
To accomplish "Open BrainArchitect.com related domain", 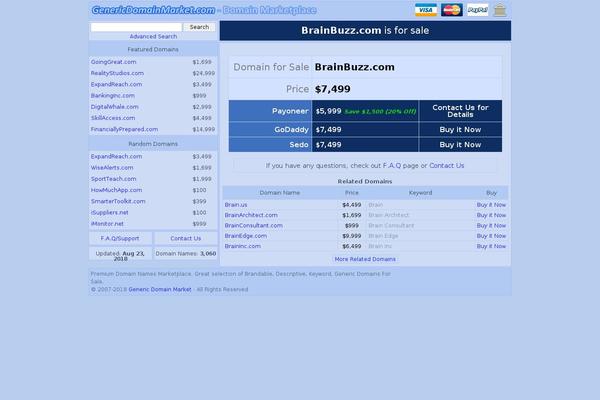I will [251, 216].
